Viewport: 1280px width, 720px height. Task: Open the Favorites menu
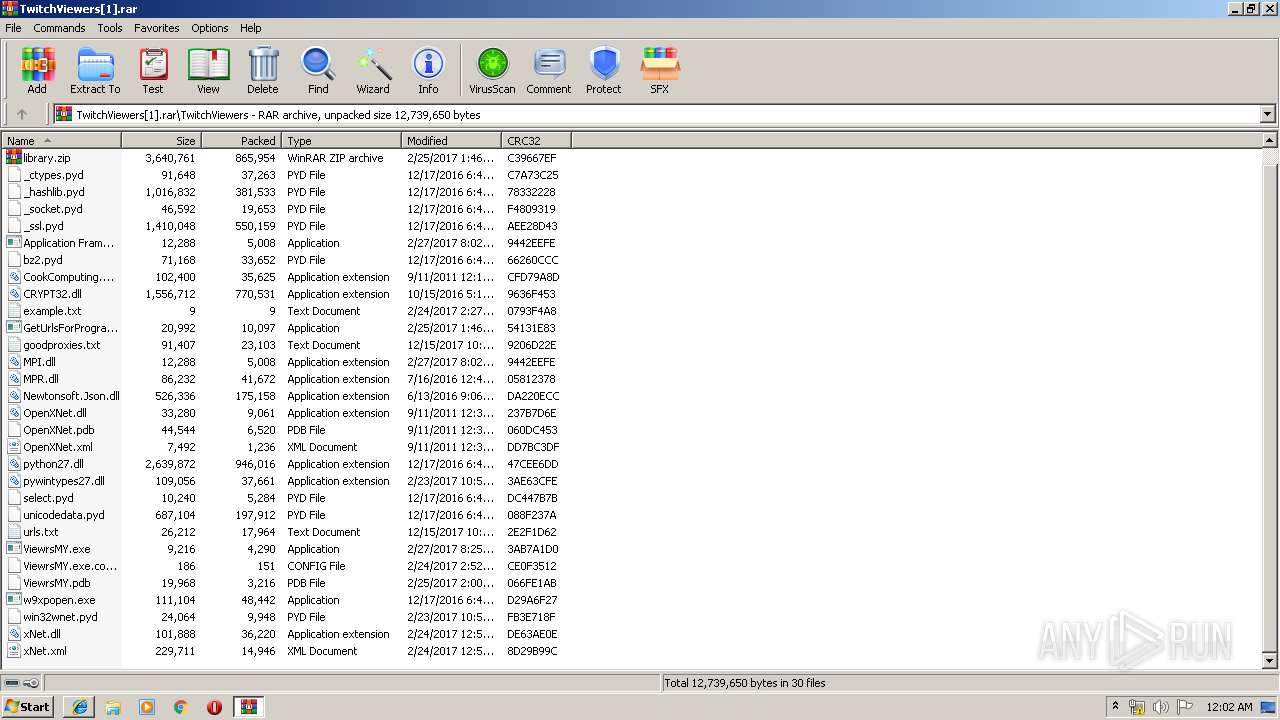point(157,28)
